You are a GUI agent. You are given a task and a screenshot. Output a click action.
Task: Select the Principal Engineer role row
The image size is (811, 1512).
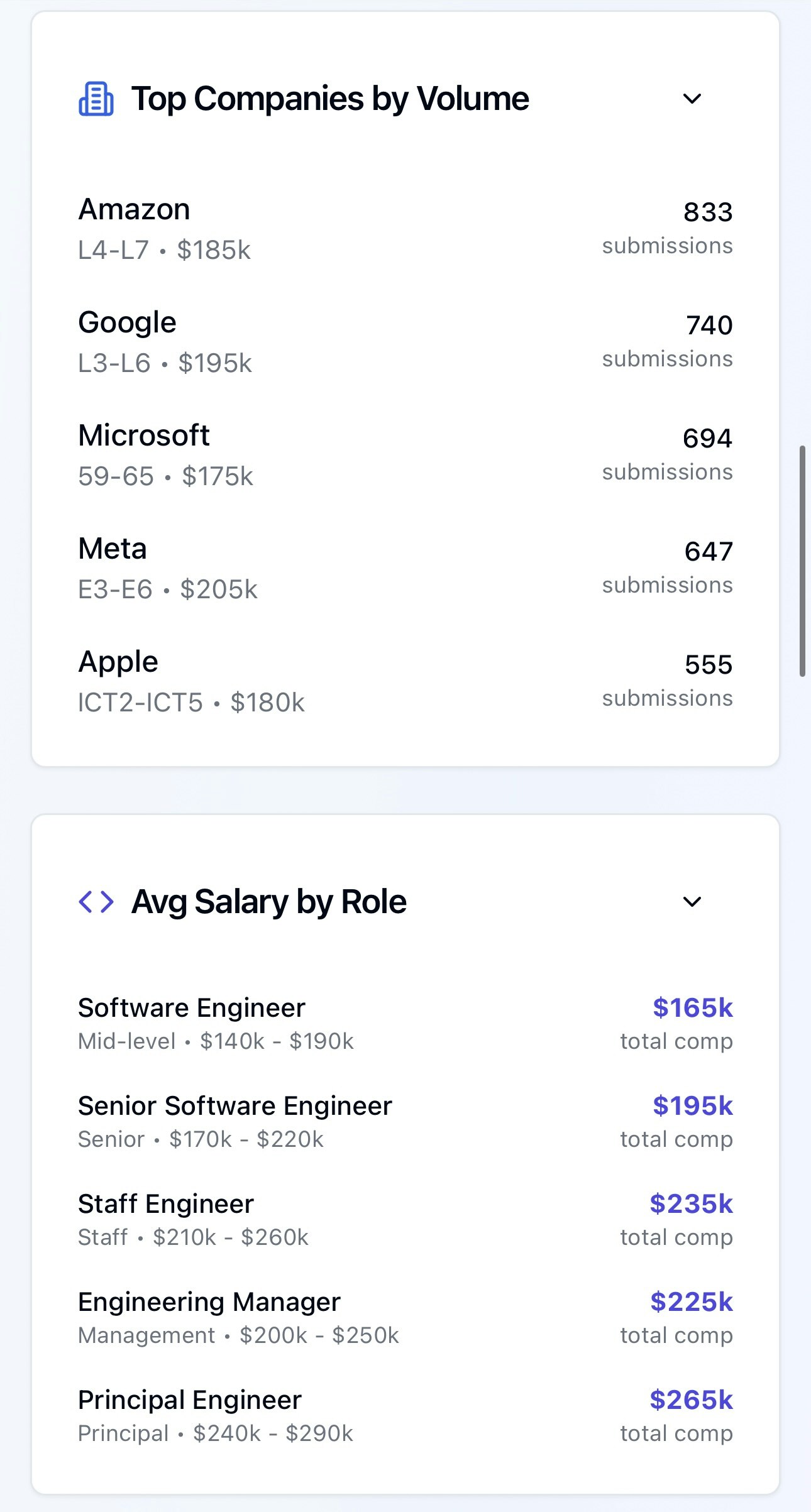[405, 1415]
